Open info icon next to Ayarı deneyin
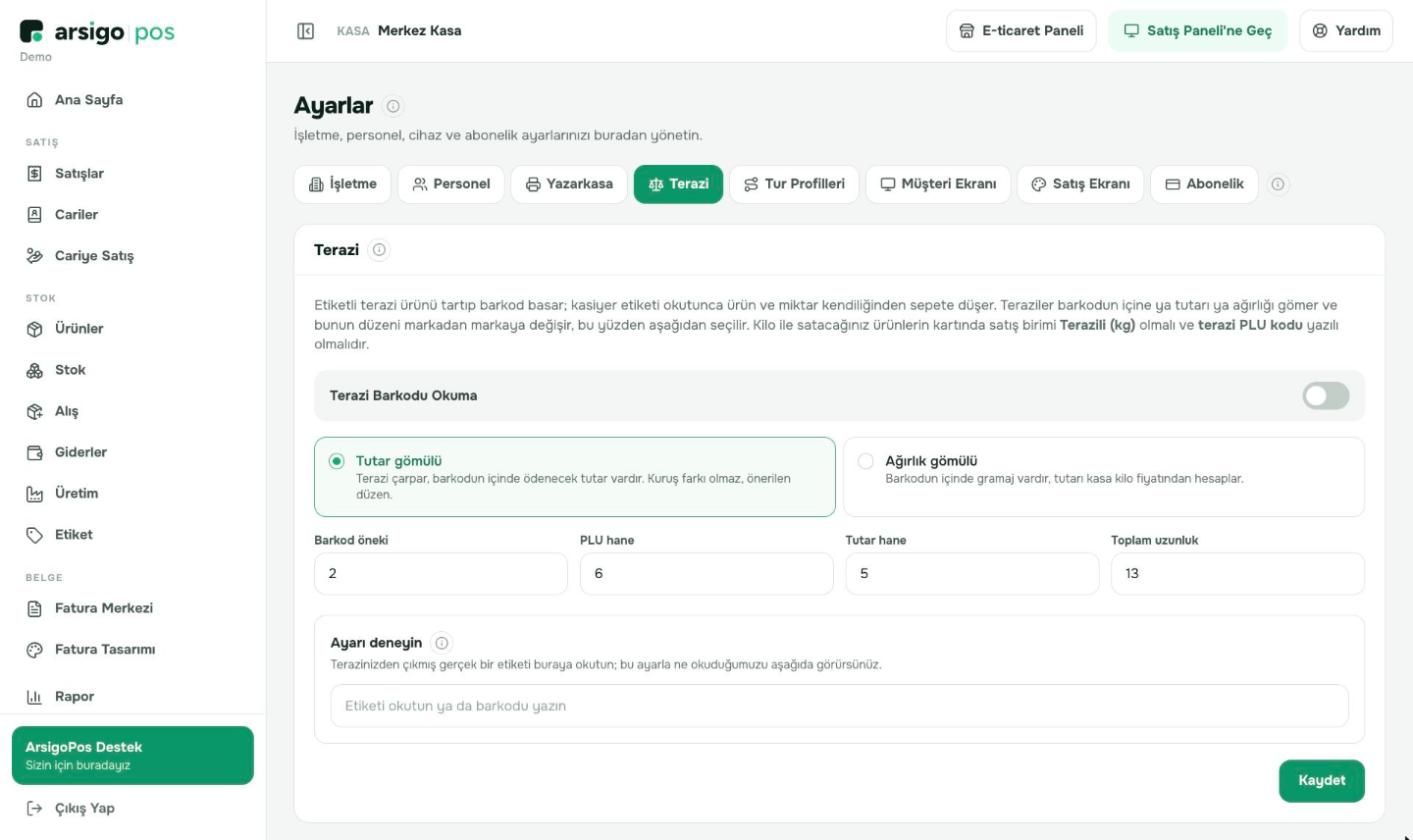Viewport: 1413px width, 840px height. tap(442, 643)
